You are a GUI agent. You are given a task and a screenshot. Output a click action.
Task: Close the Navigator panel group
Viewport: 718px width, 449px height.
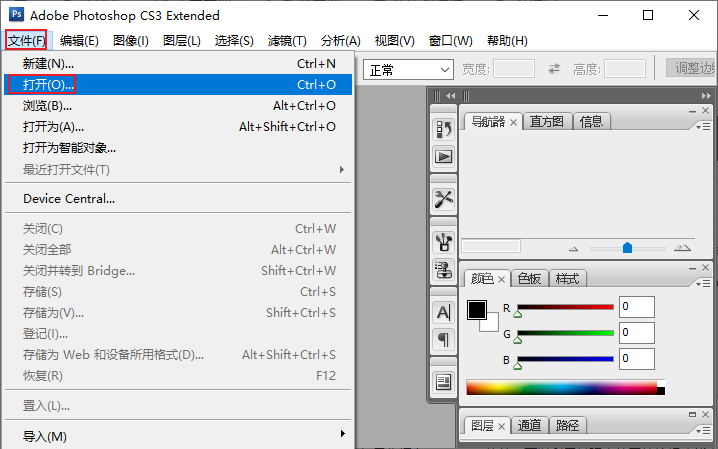(x=706, y=111)
